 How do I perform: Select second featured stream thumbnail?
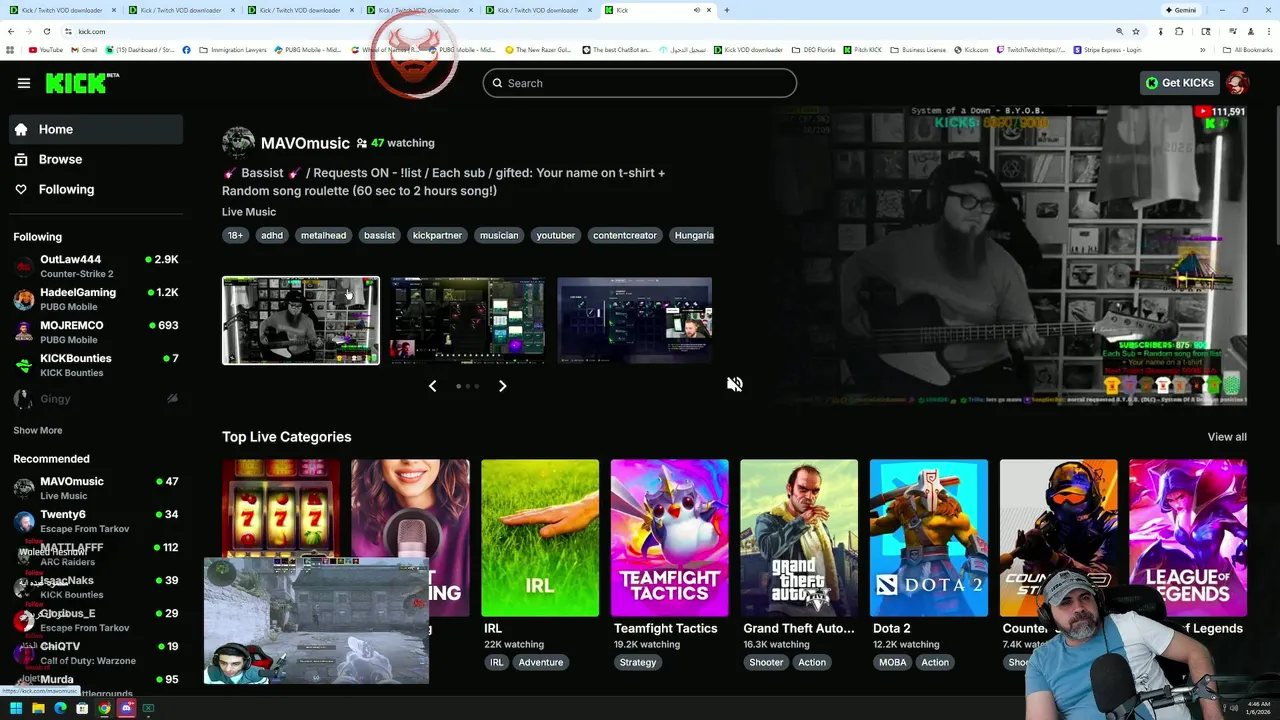[468, 321]
